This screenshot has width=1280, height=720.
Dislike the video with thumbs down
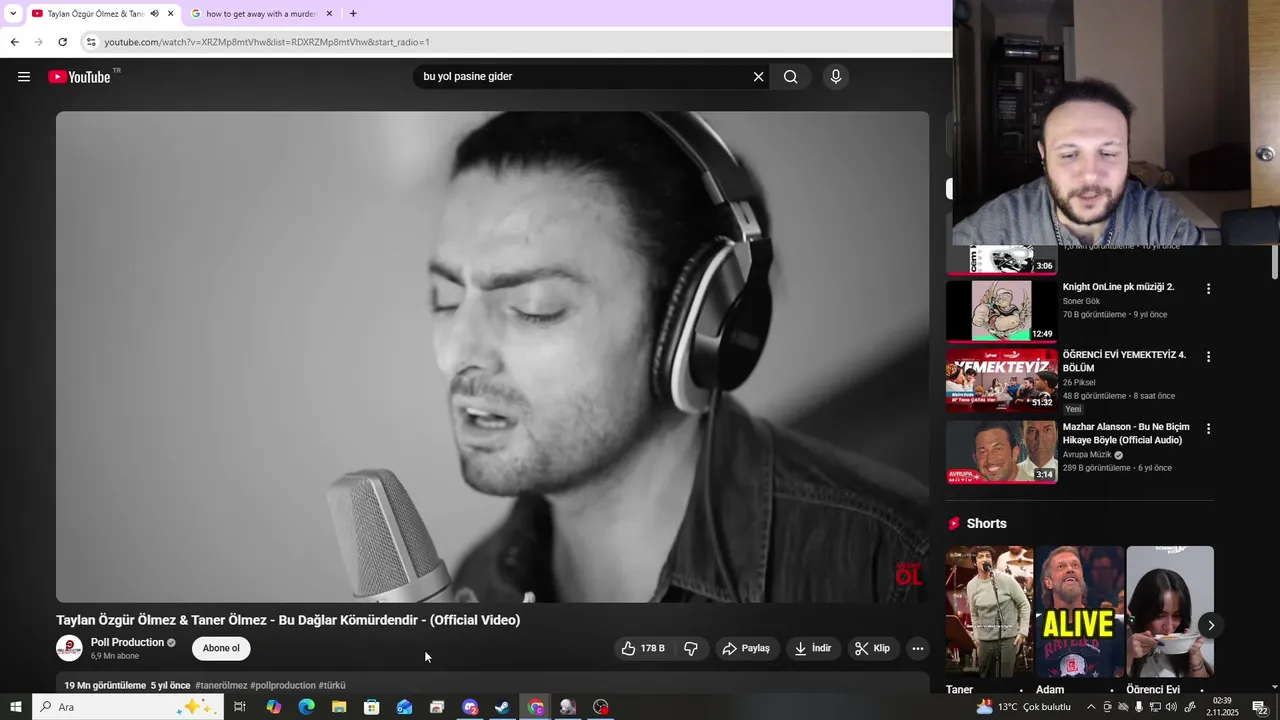(690, 649)
